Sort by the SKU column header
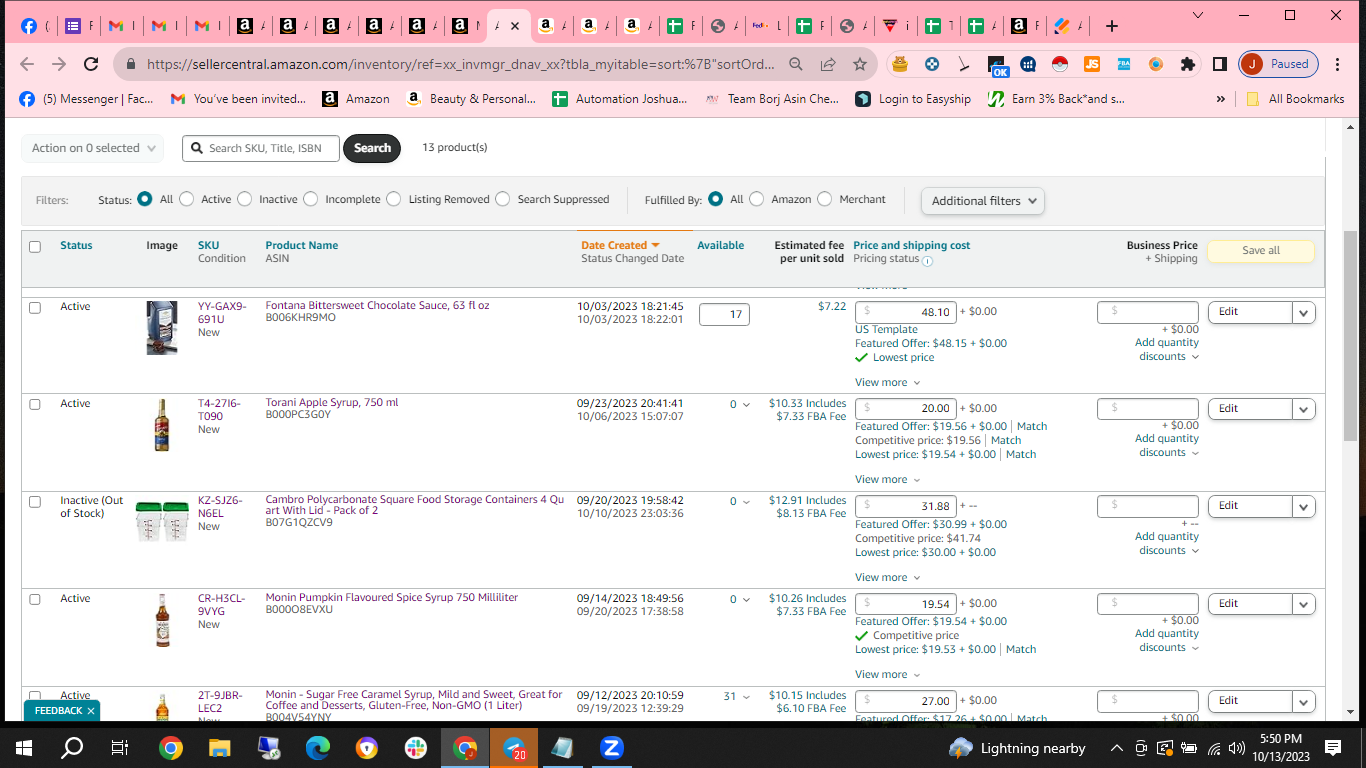This screenshot has width=1366, height=768. point(208,245)
